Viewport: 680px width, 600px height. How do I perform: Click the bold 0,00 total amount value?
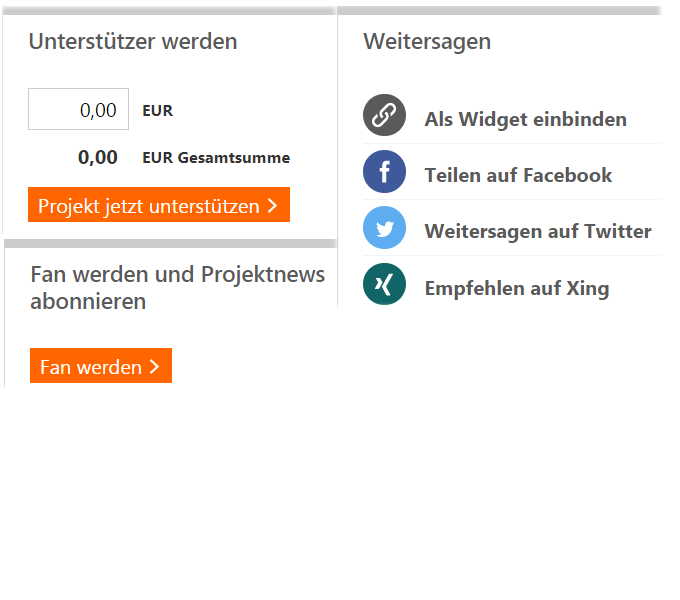98,157
